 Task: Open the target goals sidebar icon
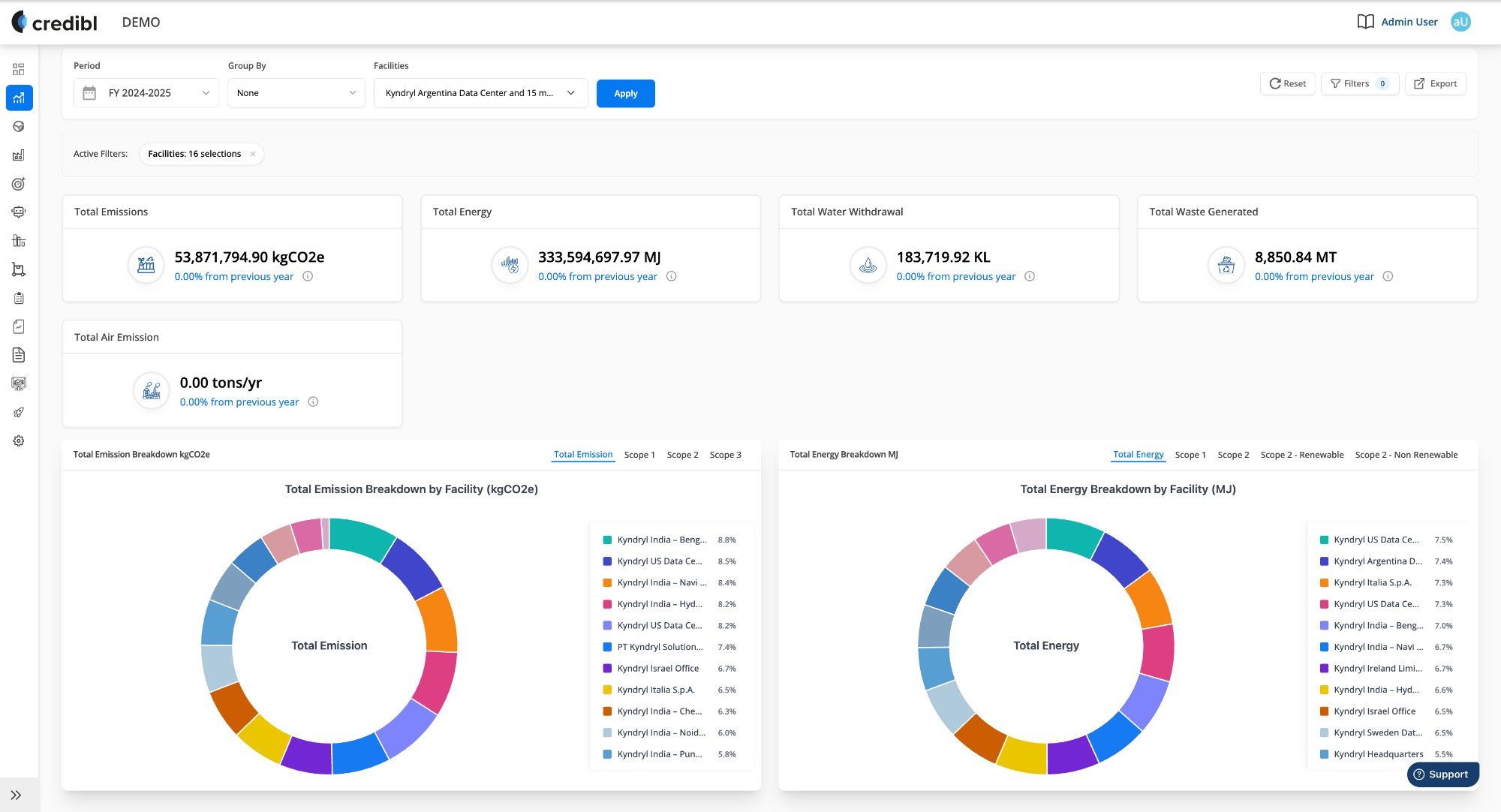[x=19, y=184]
